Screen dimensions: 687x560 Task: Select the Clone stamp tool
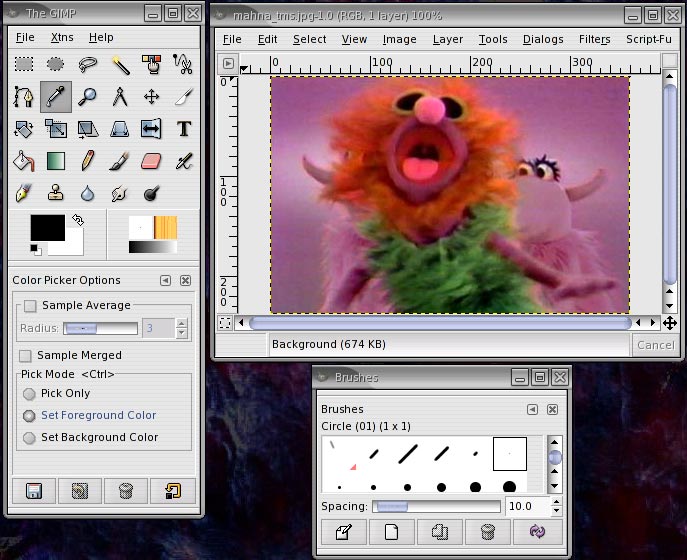pyautogui.click(x=56, y=193)
